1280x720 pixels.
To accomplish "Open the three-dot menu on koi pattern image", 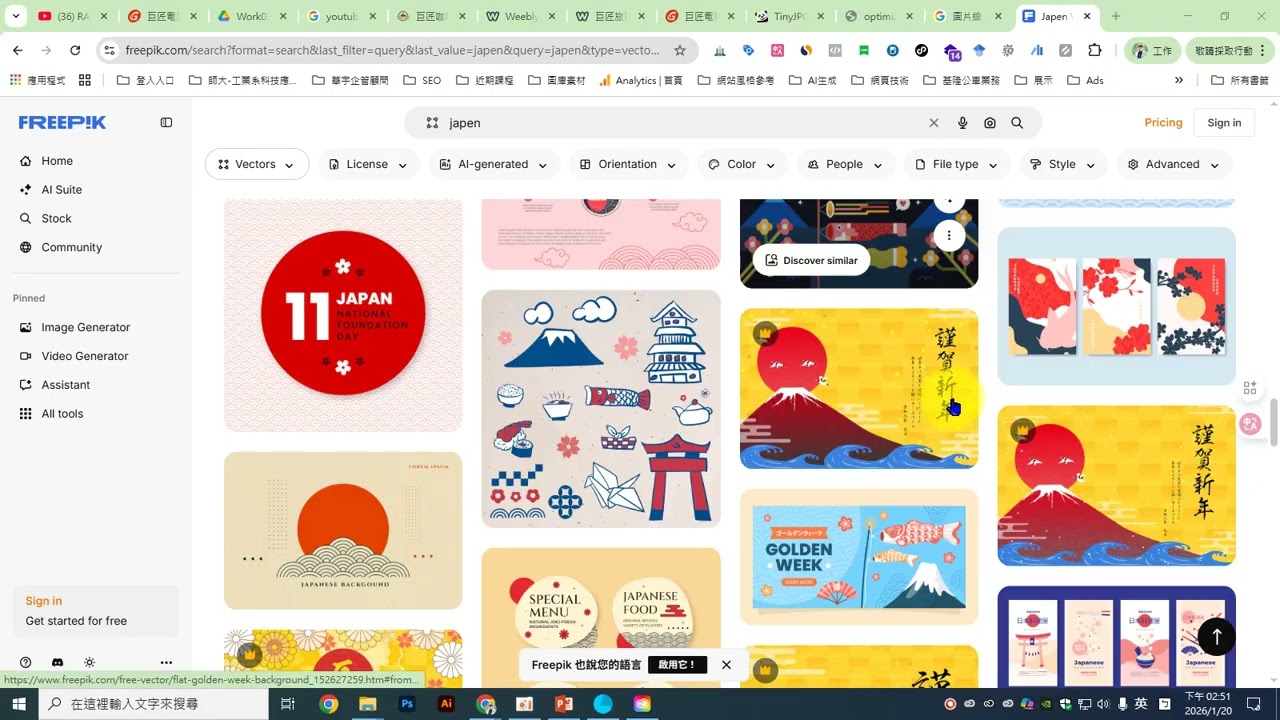I will (949, 236).
